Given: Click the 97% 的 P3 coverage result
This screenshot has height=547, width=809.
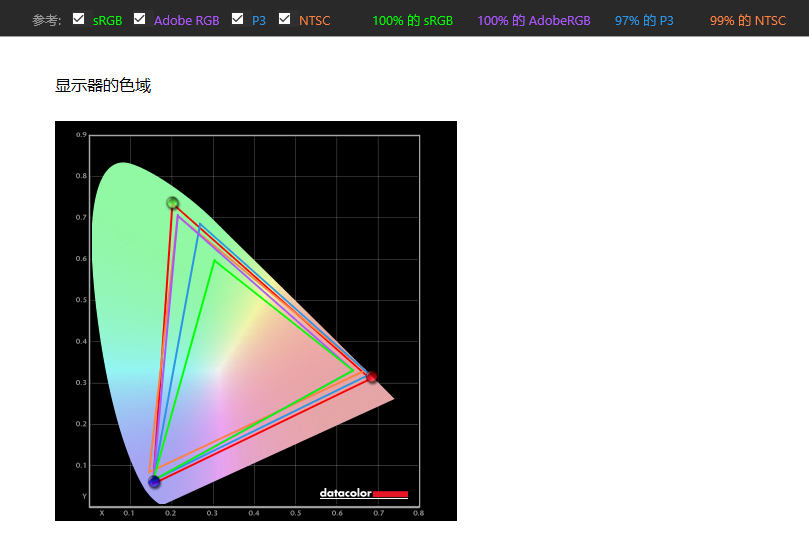Looking at the screenshot, I should (644, 21).
